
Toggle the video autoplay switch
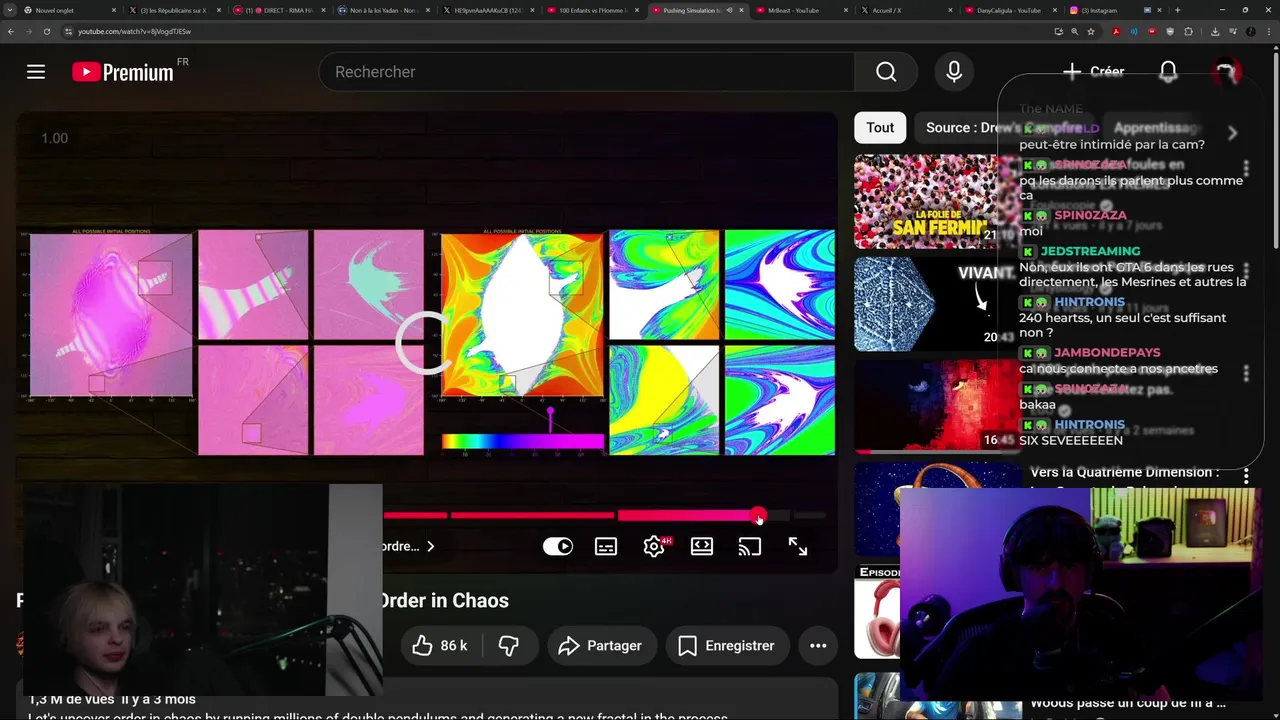coord(558,546)
